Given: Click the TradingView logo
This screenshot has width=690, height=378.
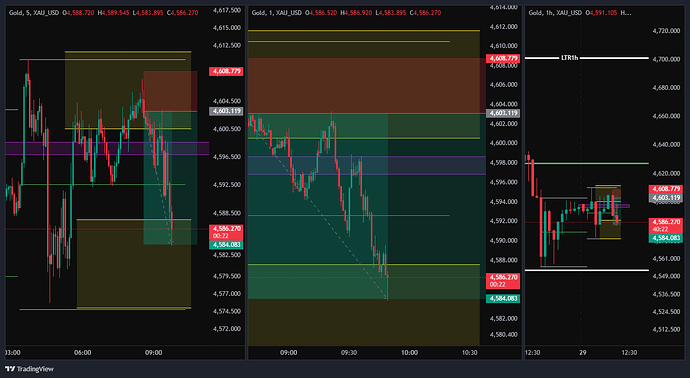Looking at the screenshot, I should pyautogui.click(x=29, y=369).
